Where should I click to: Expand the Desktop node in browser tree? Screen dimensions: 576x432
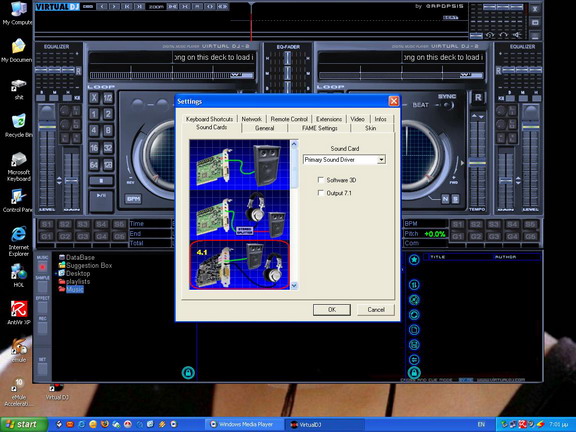coord(56,274)
